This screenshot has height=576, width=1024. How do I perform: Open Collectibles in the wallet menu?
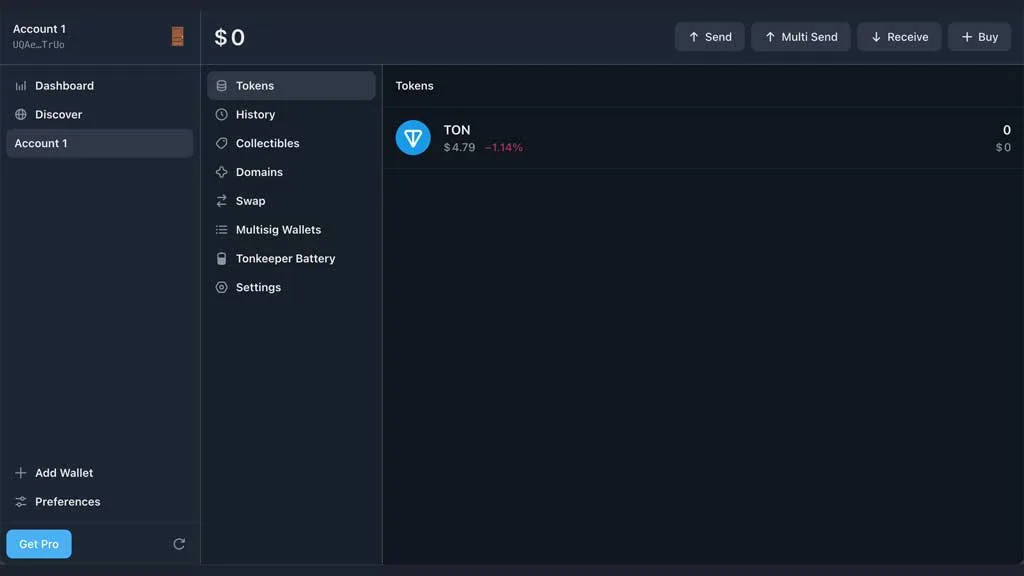pyautogui.click(x=267, y=144)
